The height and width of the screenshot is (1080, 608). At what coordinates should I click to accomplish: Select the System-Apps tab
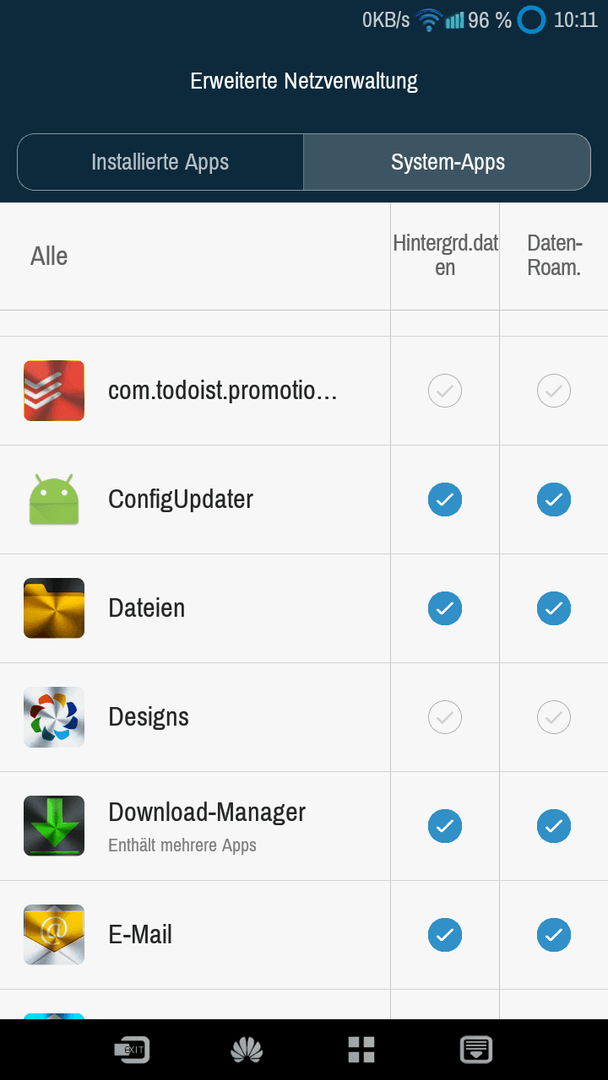click(x=448, y=162)
